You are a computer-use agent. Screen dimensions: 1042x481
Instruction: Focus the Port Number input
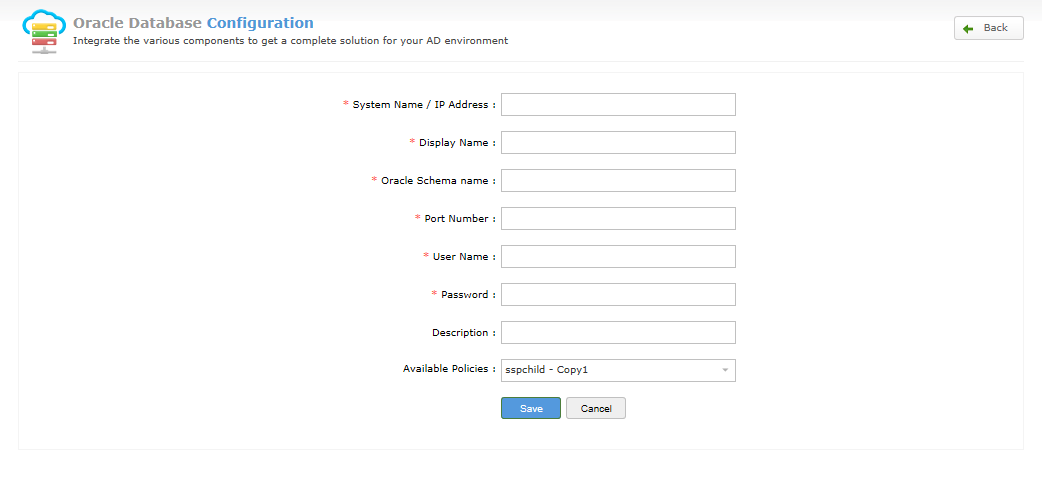tap(618, 219)
